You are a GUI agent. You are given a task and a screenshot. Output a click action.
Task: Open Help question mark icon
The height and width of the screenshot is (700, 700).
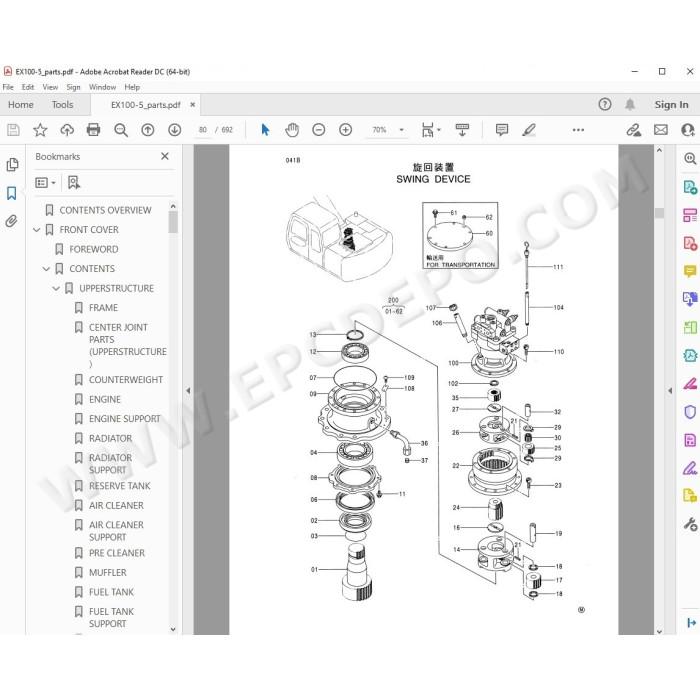tap(604, 104)
